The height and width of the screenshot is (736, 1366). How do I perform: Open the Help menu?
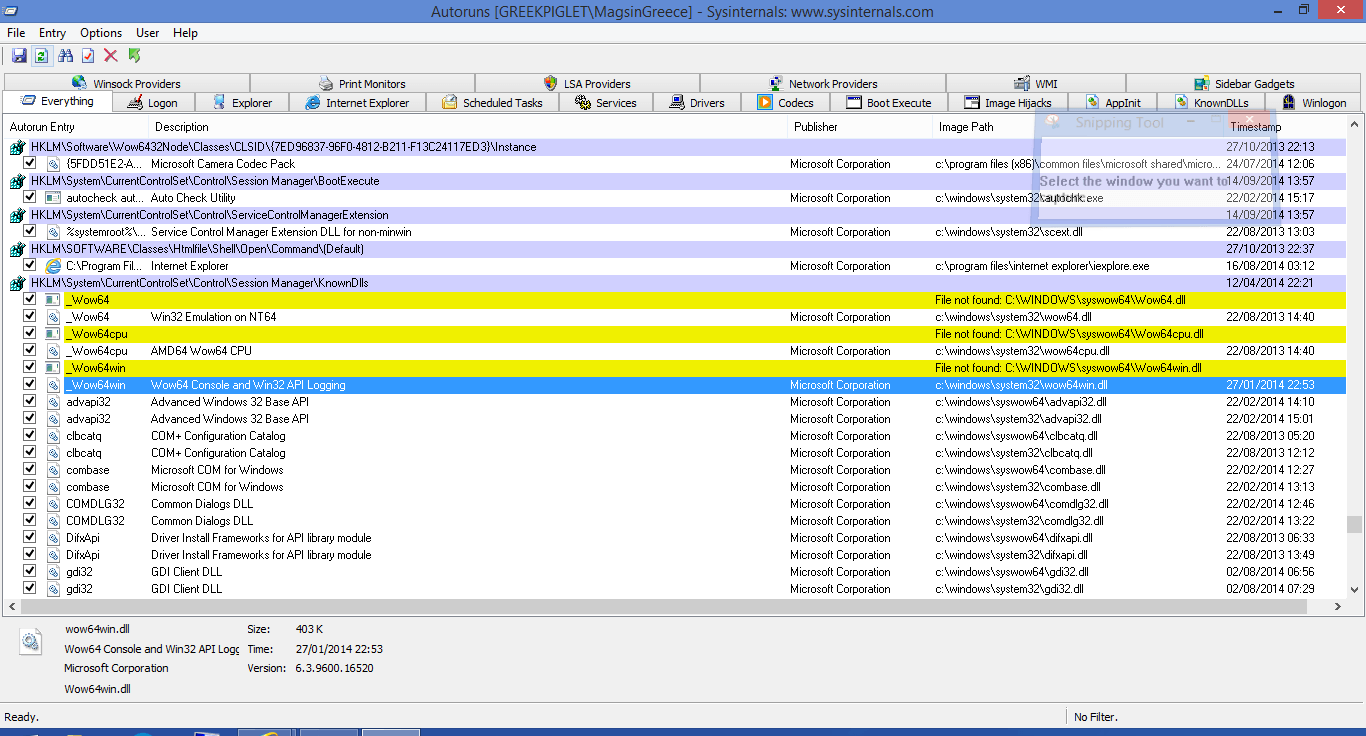(185, 33)
